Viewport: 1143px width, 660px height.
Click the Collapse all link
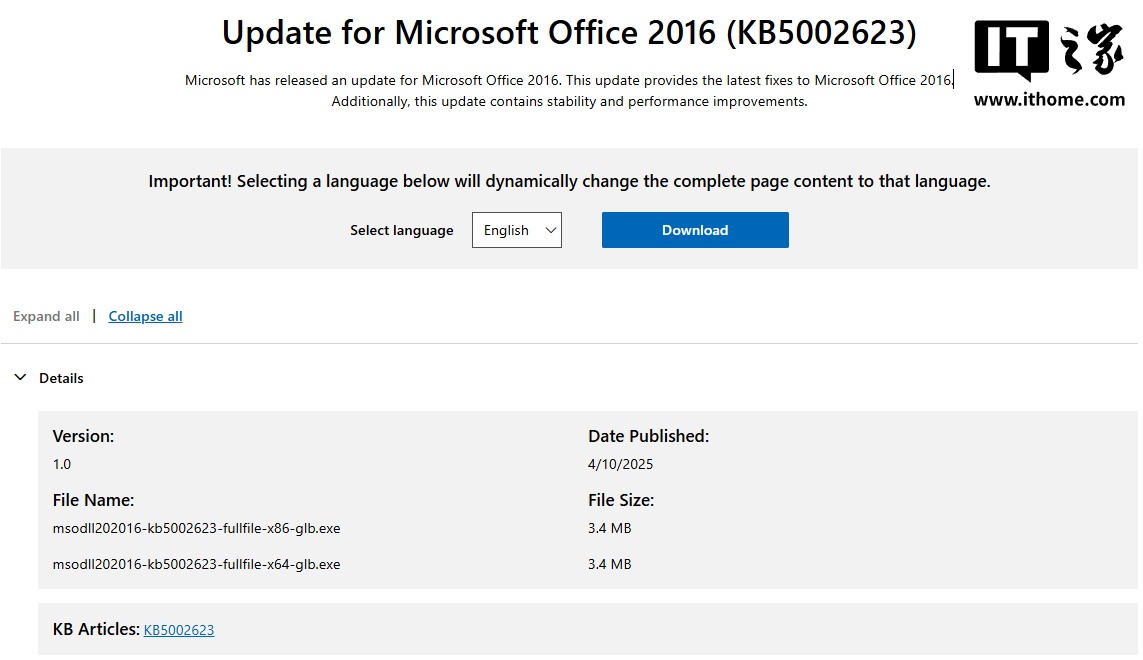pyautogui.click(x=145, y=316)
